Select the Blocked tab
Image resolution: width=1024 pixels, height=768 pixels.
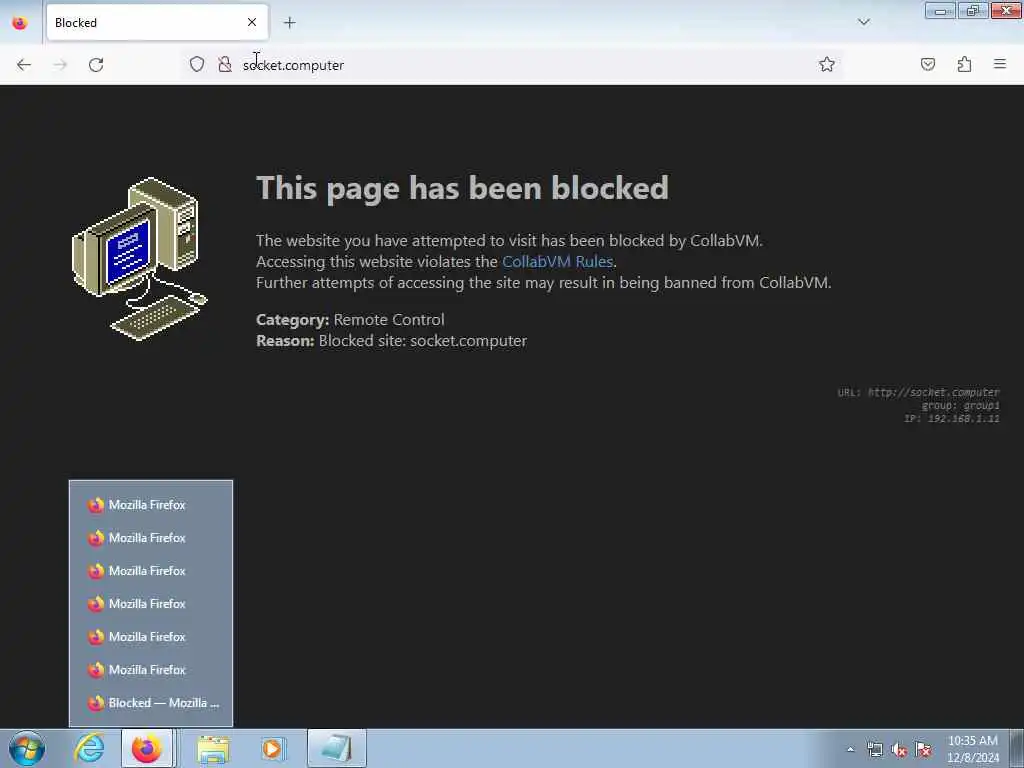point(157,23)
